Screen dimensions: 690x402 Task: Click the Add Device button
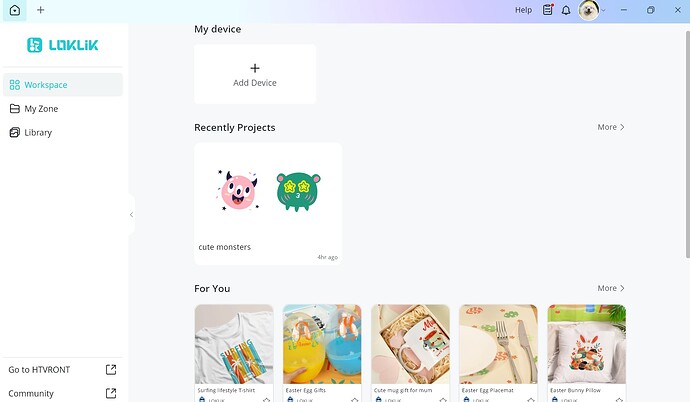coord(255,74)
